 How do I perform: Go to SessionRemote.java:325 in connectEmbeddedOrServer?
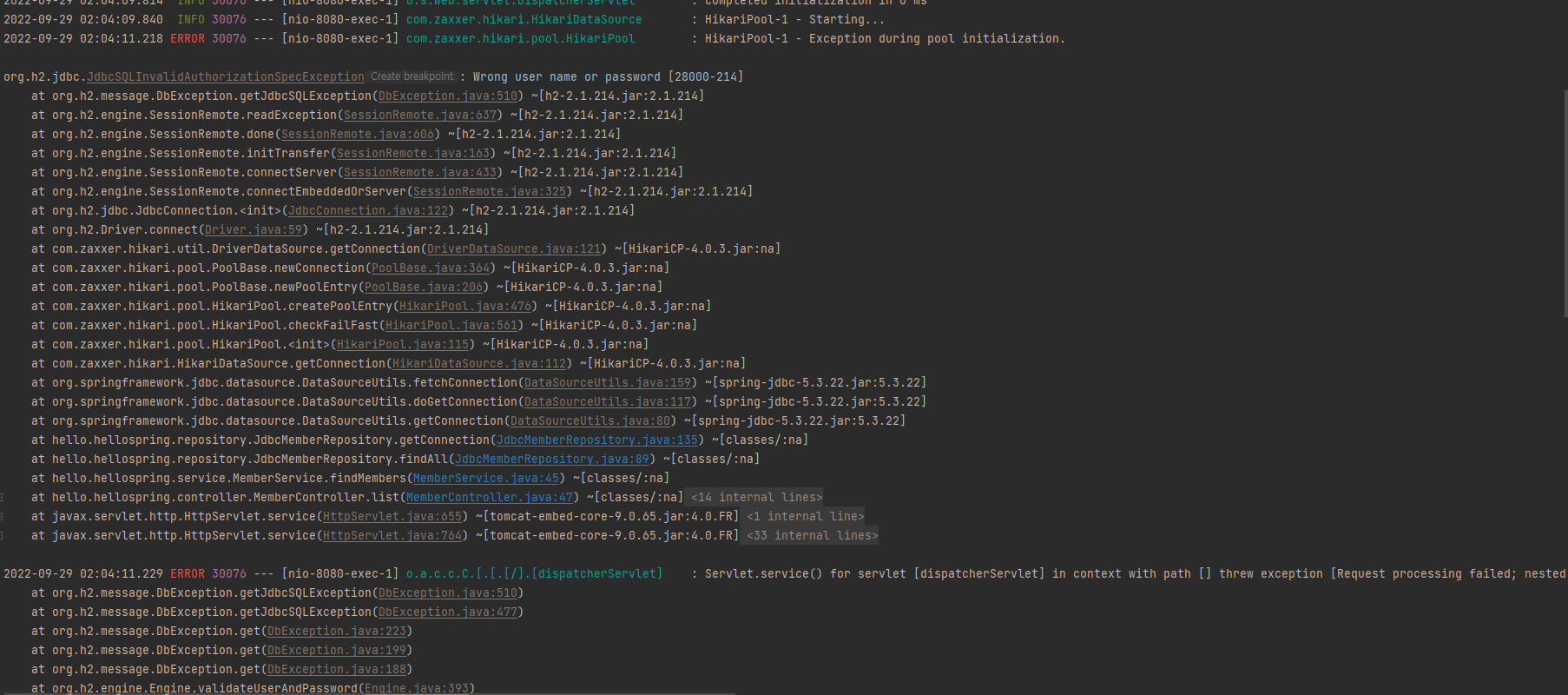pyautogui.click(x=490, y=191)
